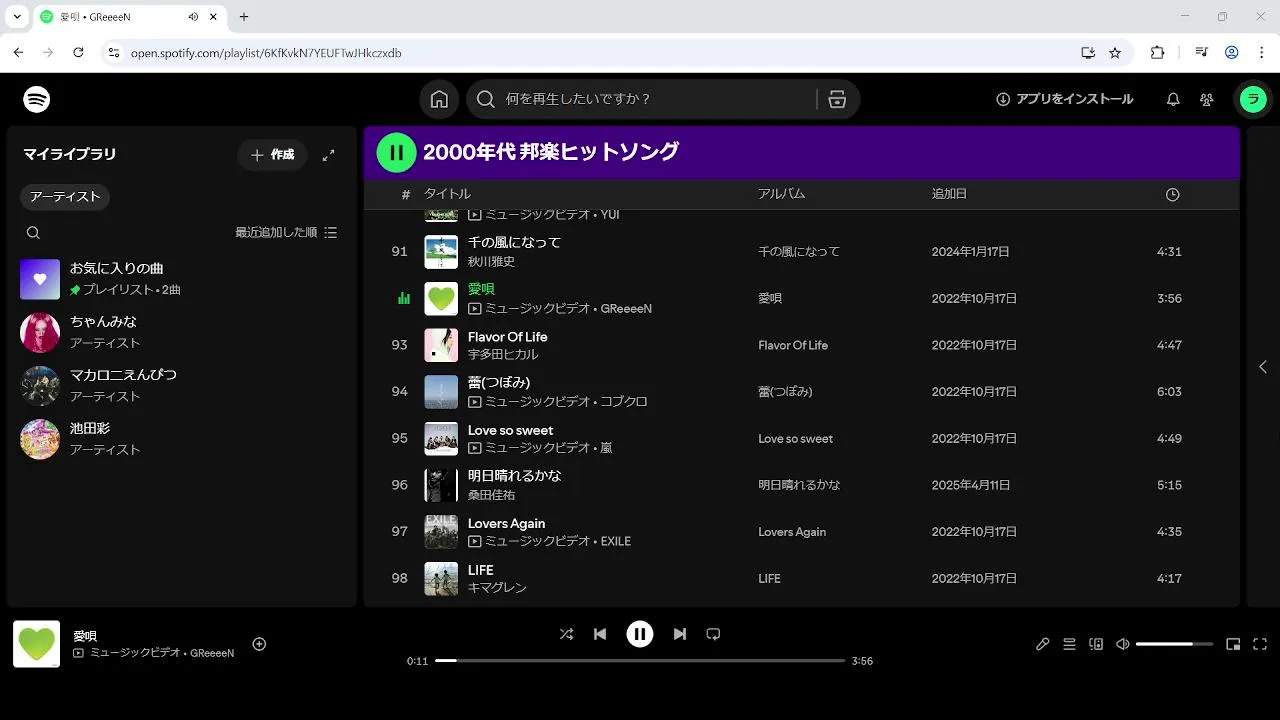Toggle repeat mode

[713, 634]
